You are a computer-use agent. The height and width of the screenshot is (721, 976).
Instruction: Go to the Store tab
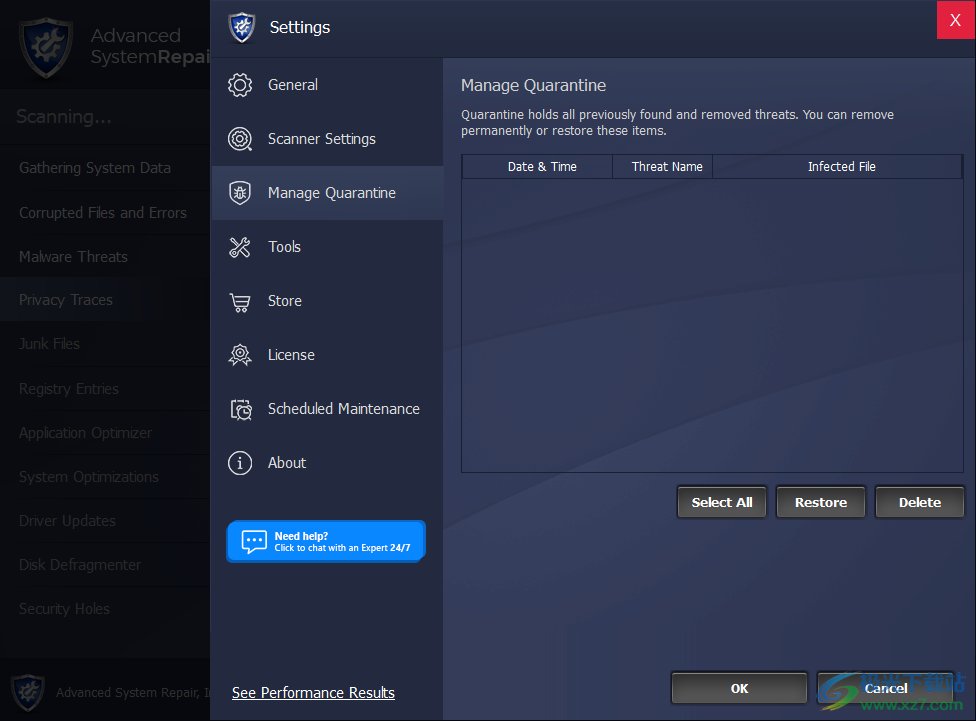[x=327, y=301]
